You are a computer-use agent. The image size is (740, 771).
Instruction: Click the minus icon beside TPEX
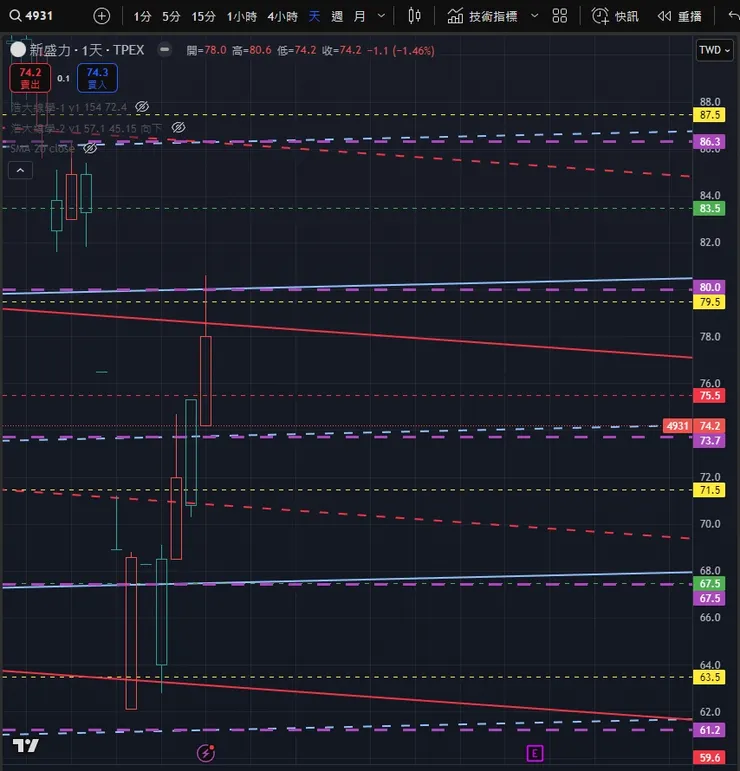click(x=165, y=50)
